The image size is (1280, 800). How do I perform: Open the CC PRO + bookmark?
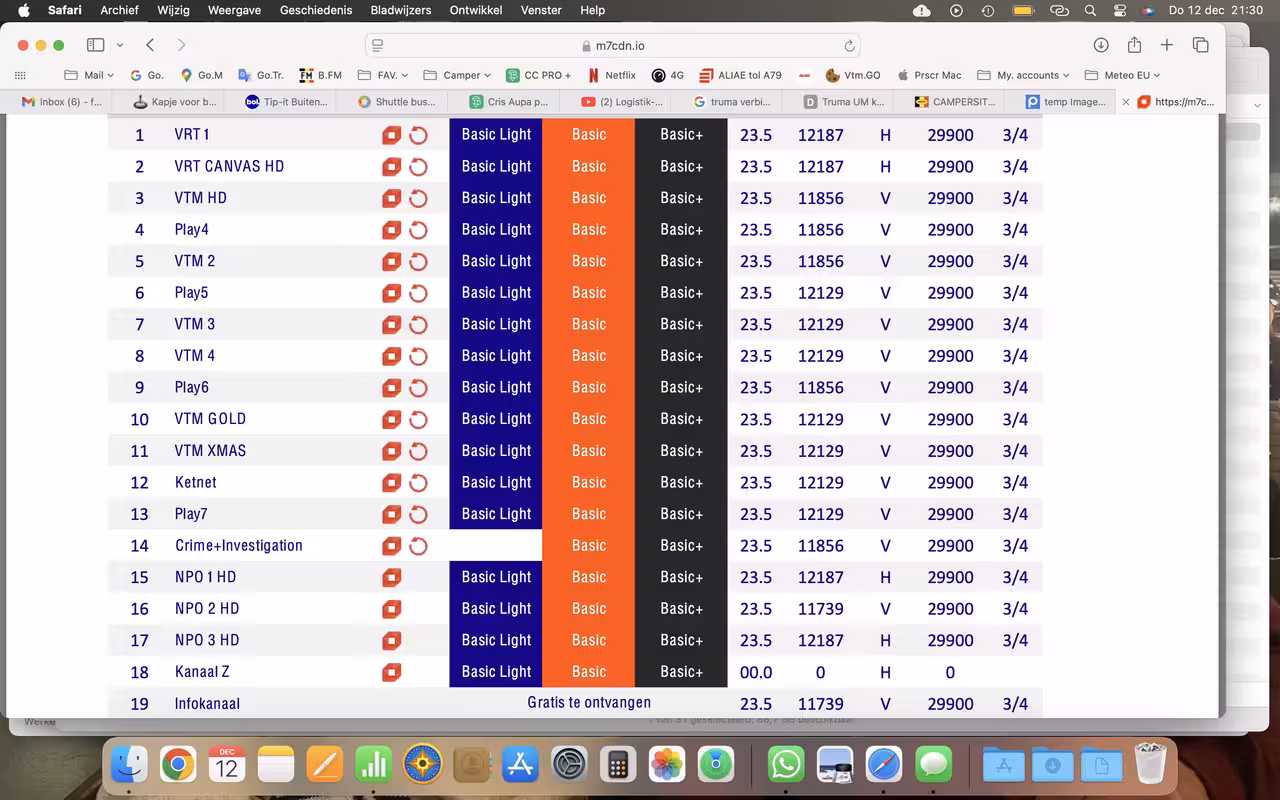pyautogui.click(x=539, y=75)
